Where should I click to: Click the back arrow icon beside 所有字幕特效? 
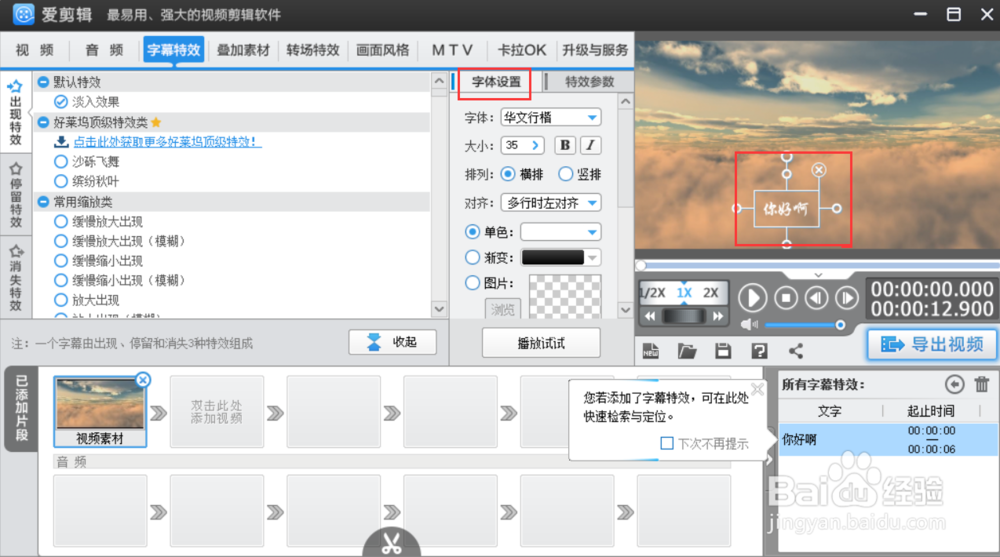point(954,384)
